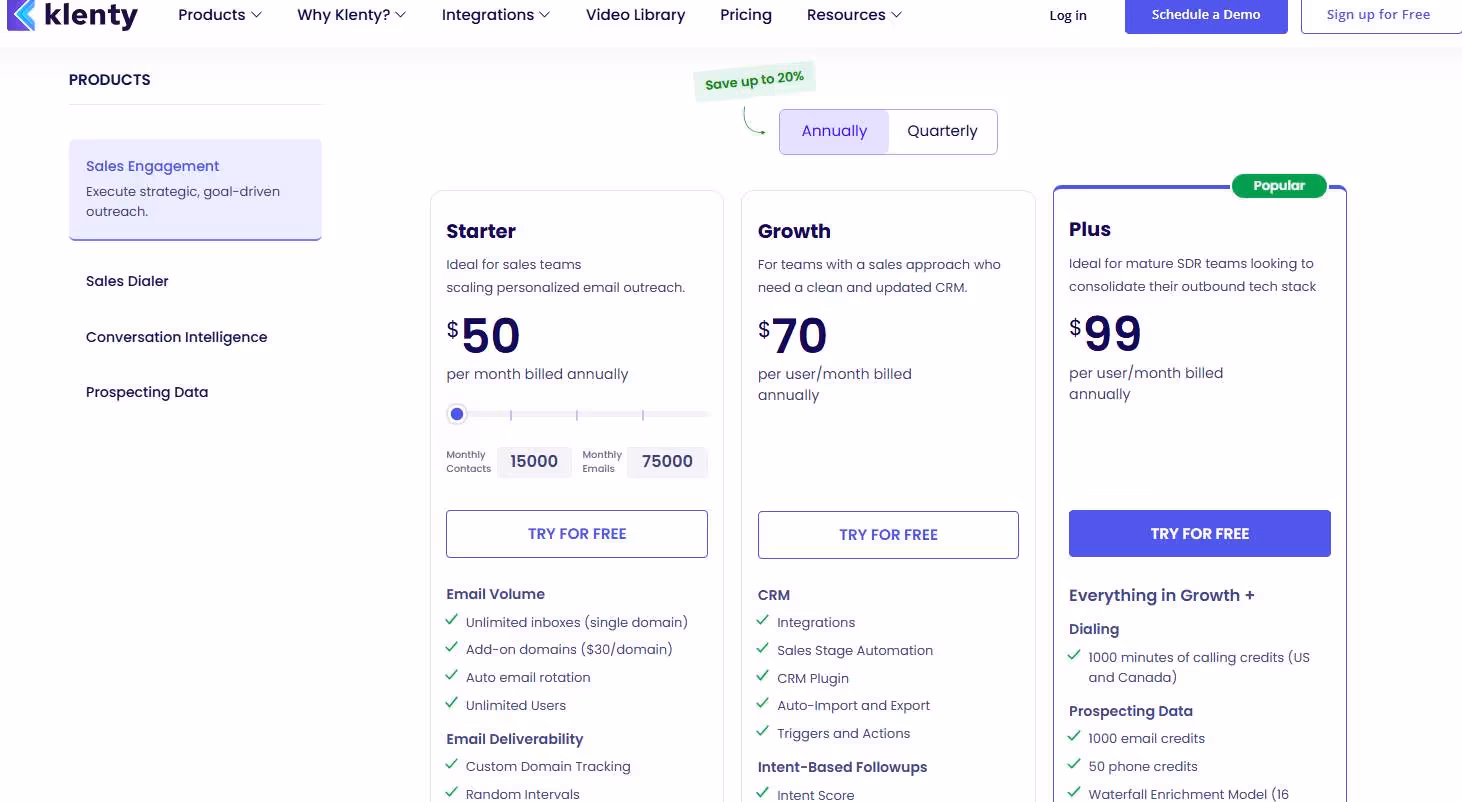The image size is (1462, 802).
Task: Click the Email Deliverability heading
Action: click(x=515, y=739)
